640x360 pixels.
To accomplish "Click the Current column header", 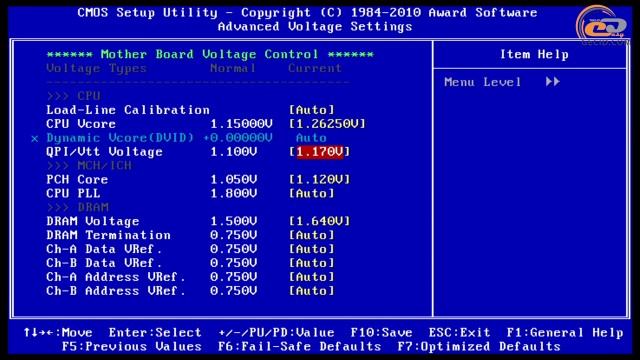I will click(x=315, y=68).
